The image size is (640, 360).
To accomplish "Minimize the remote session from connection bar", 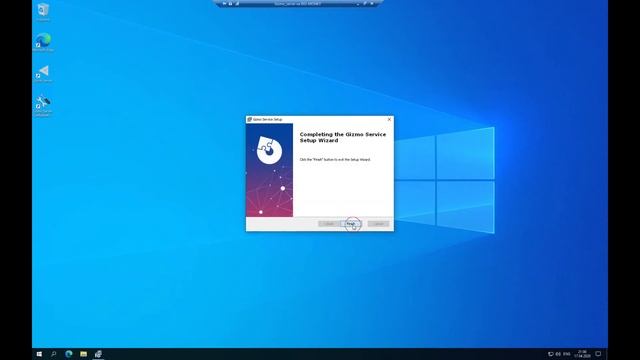I will (x=358, y=4).
